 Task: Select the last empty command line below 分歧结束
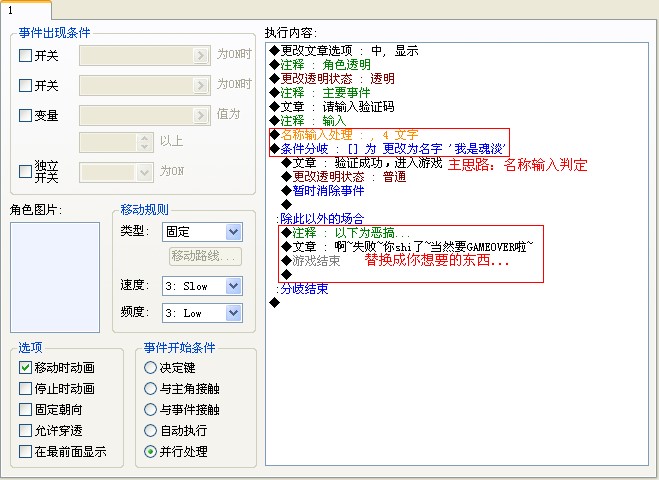pyautogui.click(x=274, y=302)
